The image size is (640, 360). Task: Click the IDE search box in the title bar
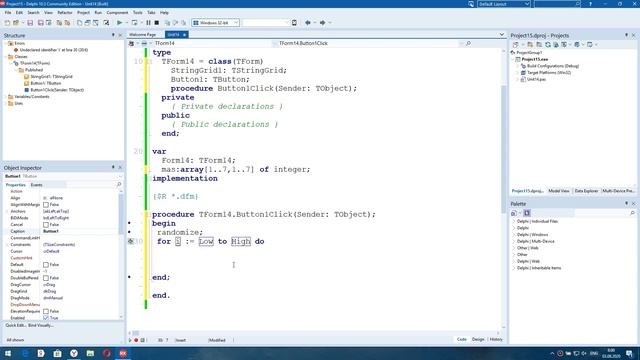(557, 4)
